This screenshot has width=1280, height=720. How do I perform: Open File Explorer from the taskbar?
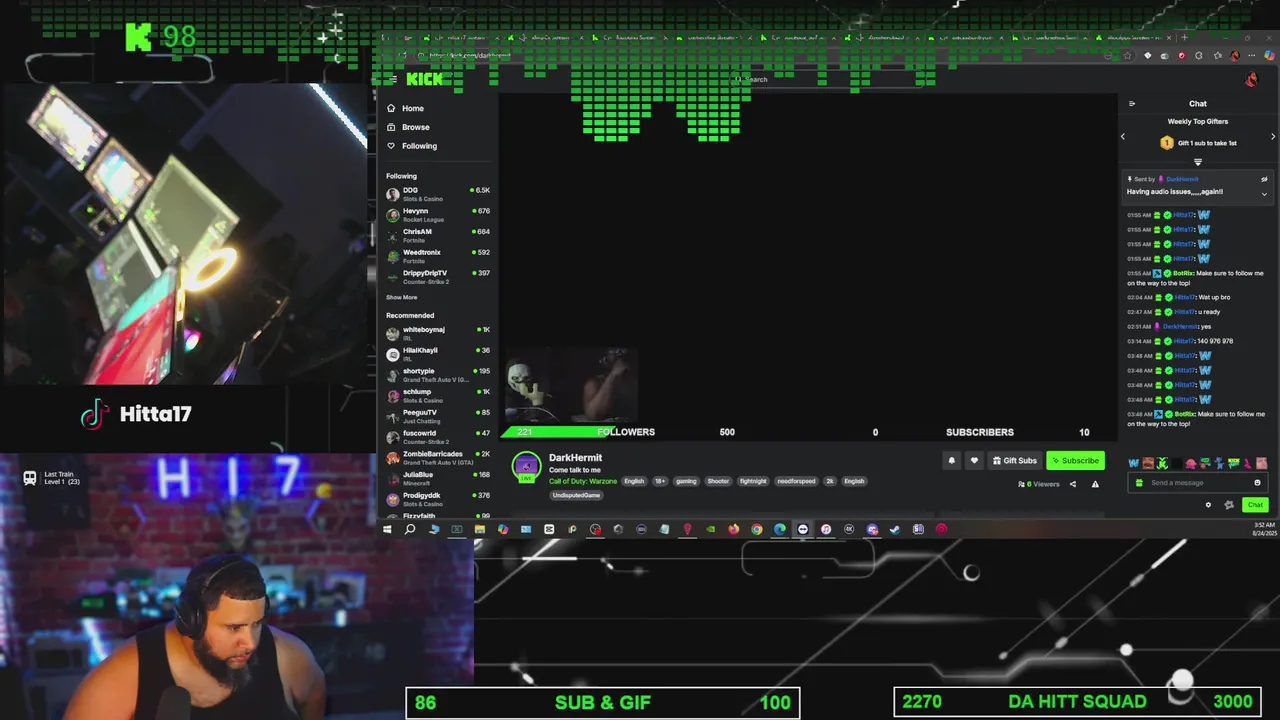tap(480, 529)
